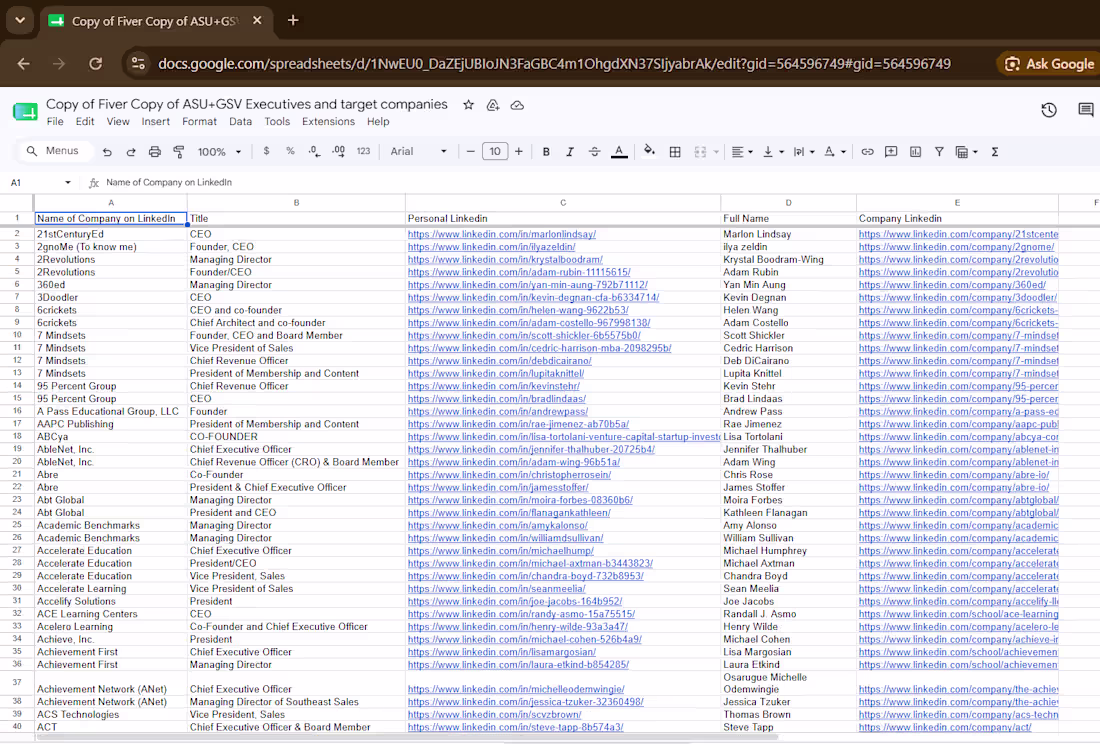Open the Vertical align dropdown

click(x=773, y=151)
